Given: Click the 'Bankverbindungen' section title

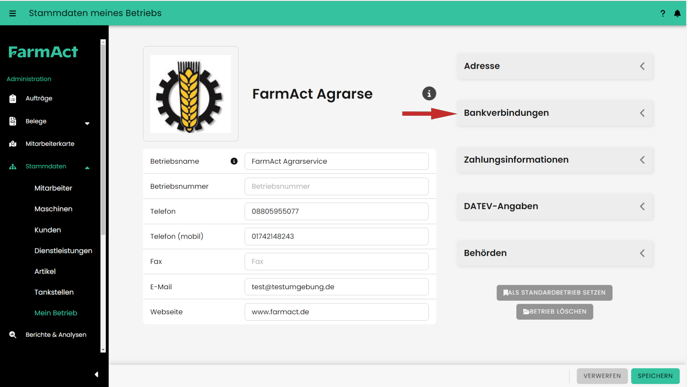Looking at the screenshot, I should pos(506,113).
